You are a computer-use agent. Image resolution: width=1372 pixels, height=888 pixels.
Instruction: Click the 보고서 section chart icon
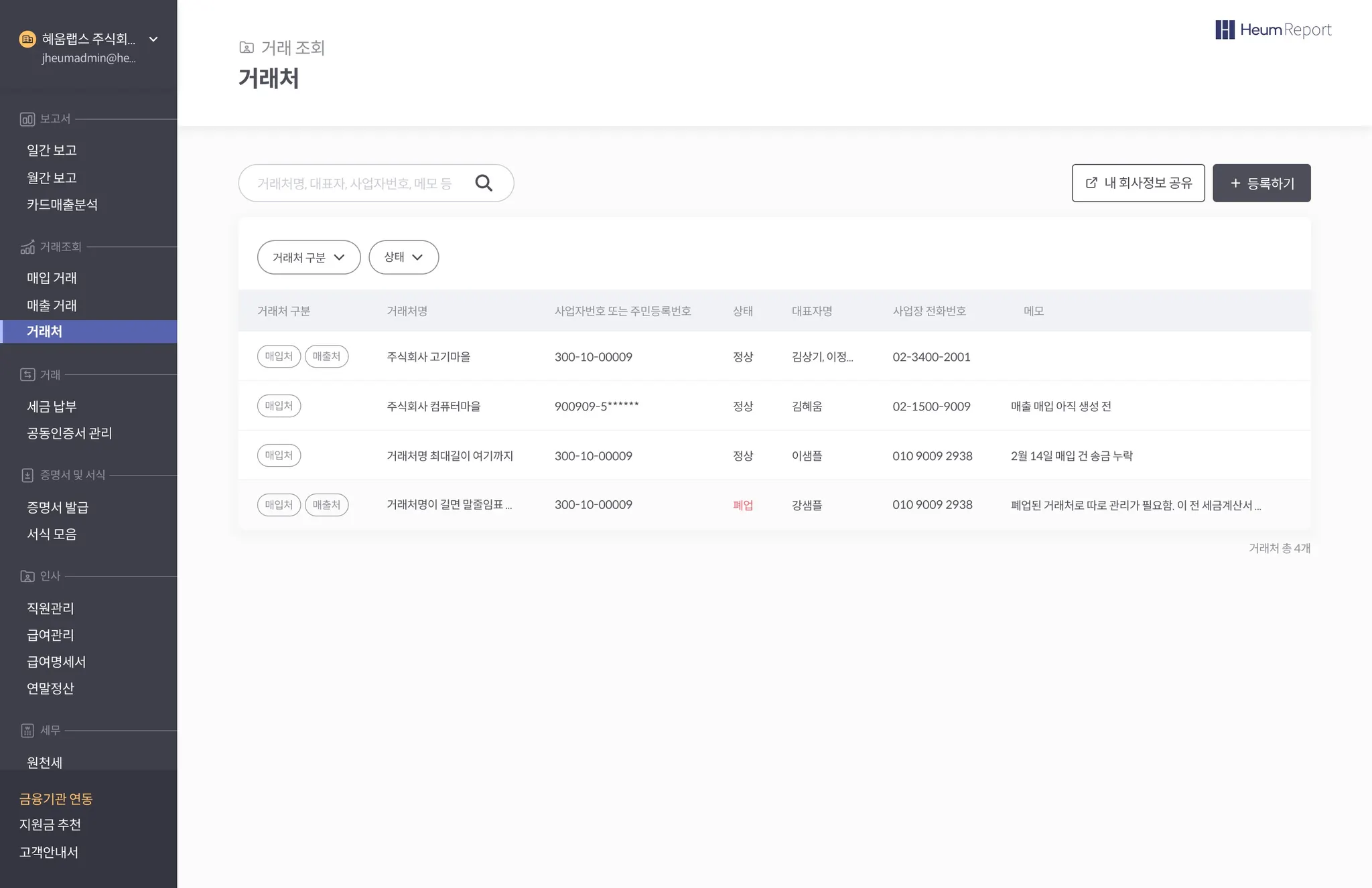pos(27,119)
